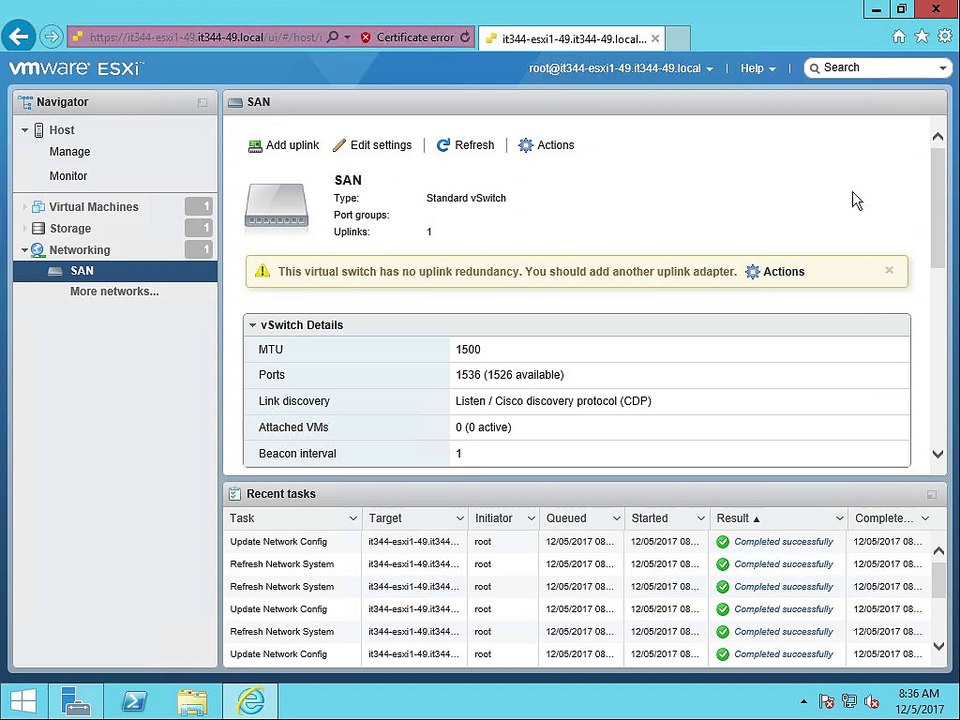Viewport: 960px width, 720px height.
Task: Expand the Search field dropdown arrow
Action: click(943, 69)
